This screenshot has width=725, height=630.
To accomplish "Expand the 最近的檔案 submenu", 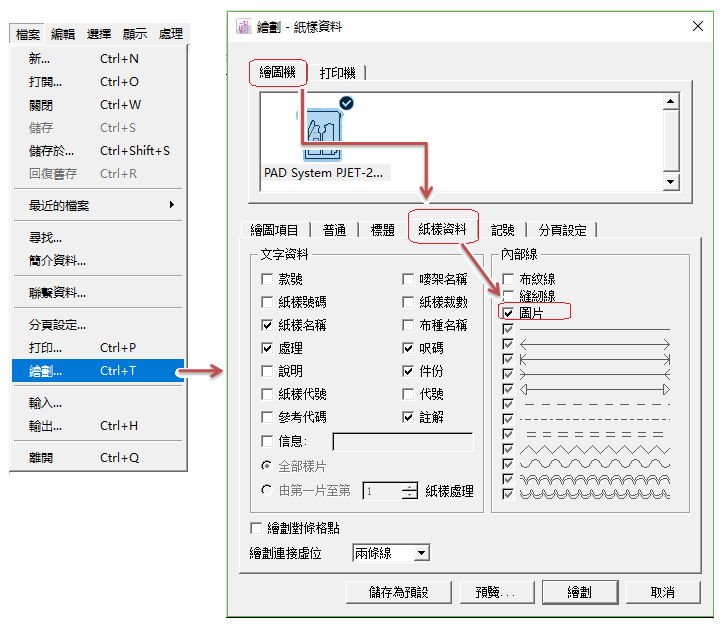I will coord(96,205).
